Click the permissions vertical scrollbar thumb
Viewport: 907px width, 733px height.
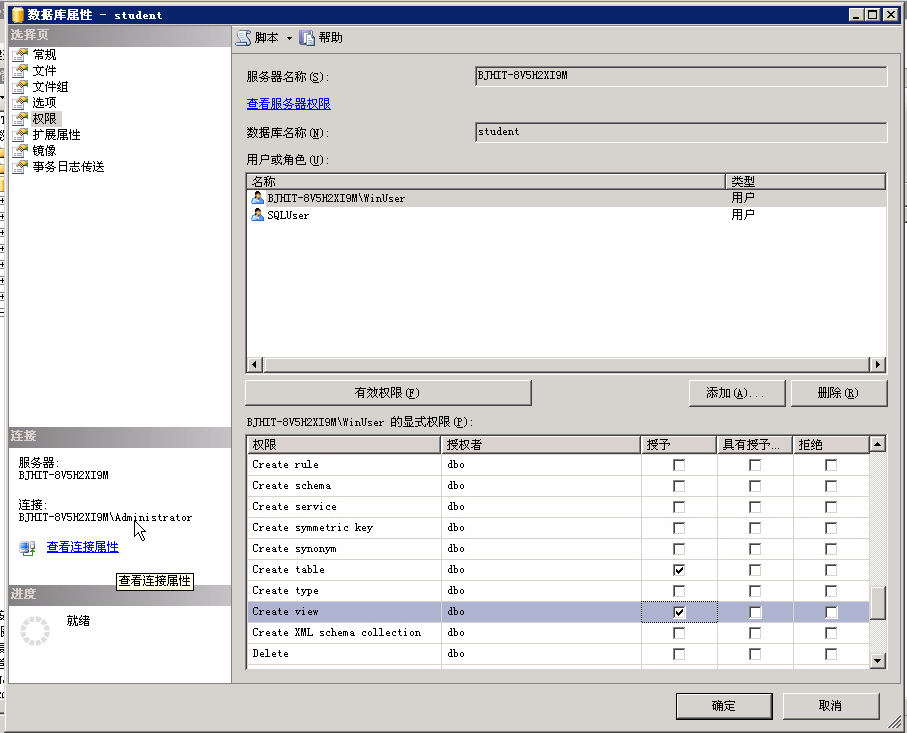877,603
